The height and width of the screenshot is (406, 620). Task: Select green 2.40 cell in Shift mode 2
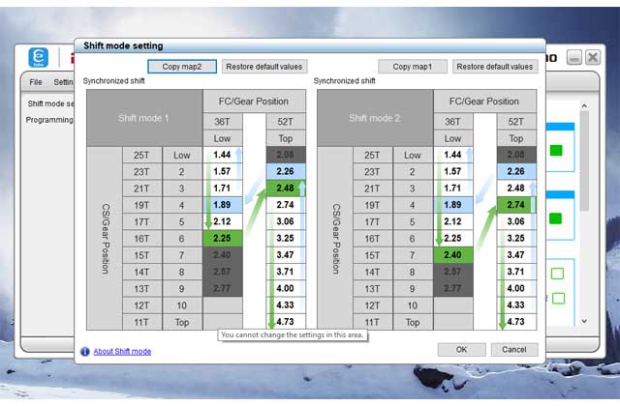[x=452, y=255]
